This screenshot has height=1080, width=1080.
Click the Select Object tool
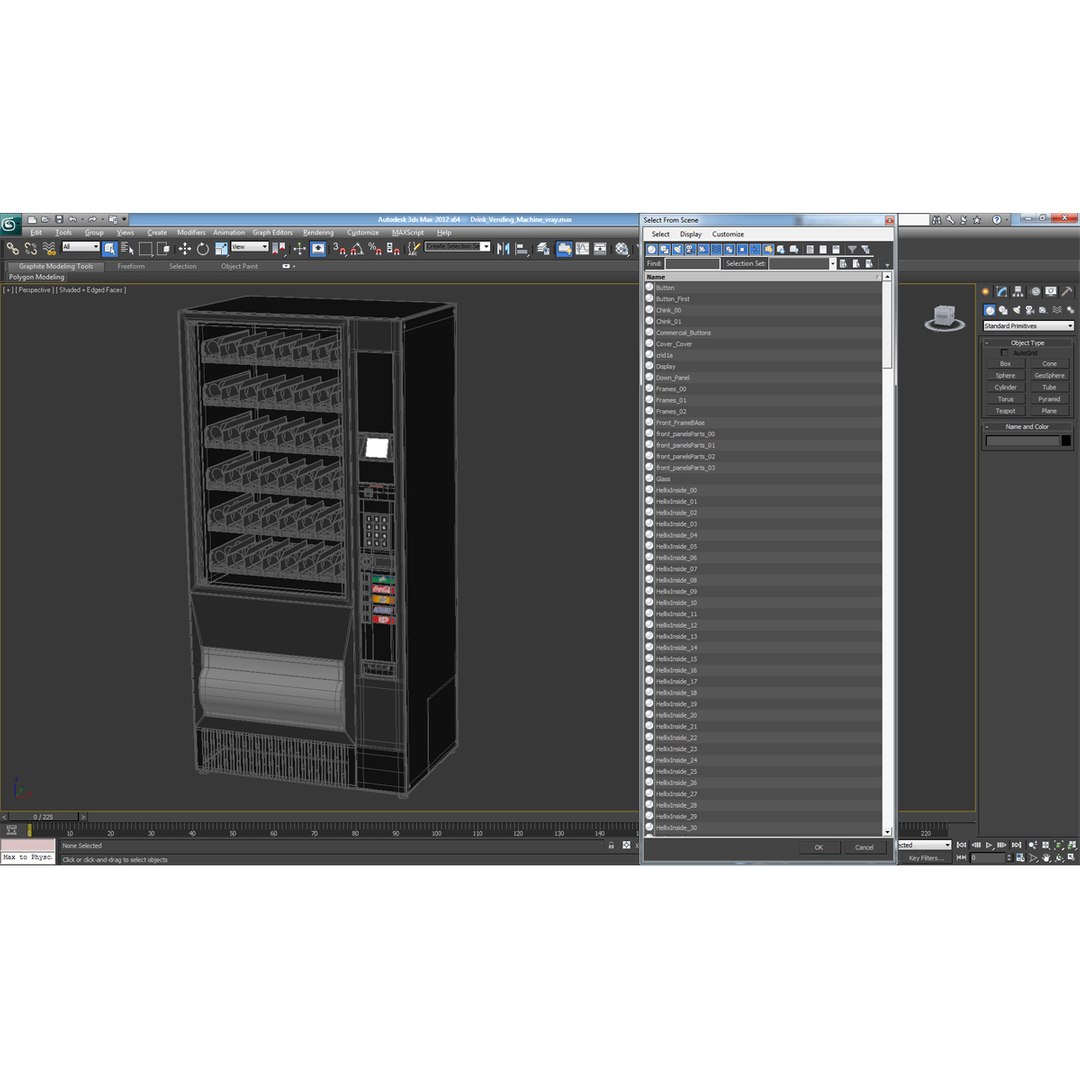point(110,249)
